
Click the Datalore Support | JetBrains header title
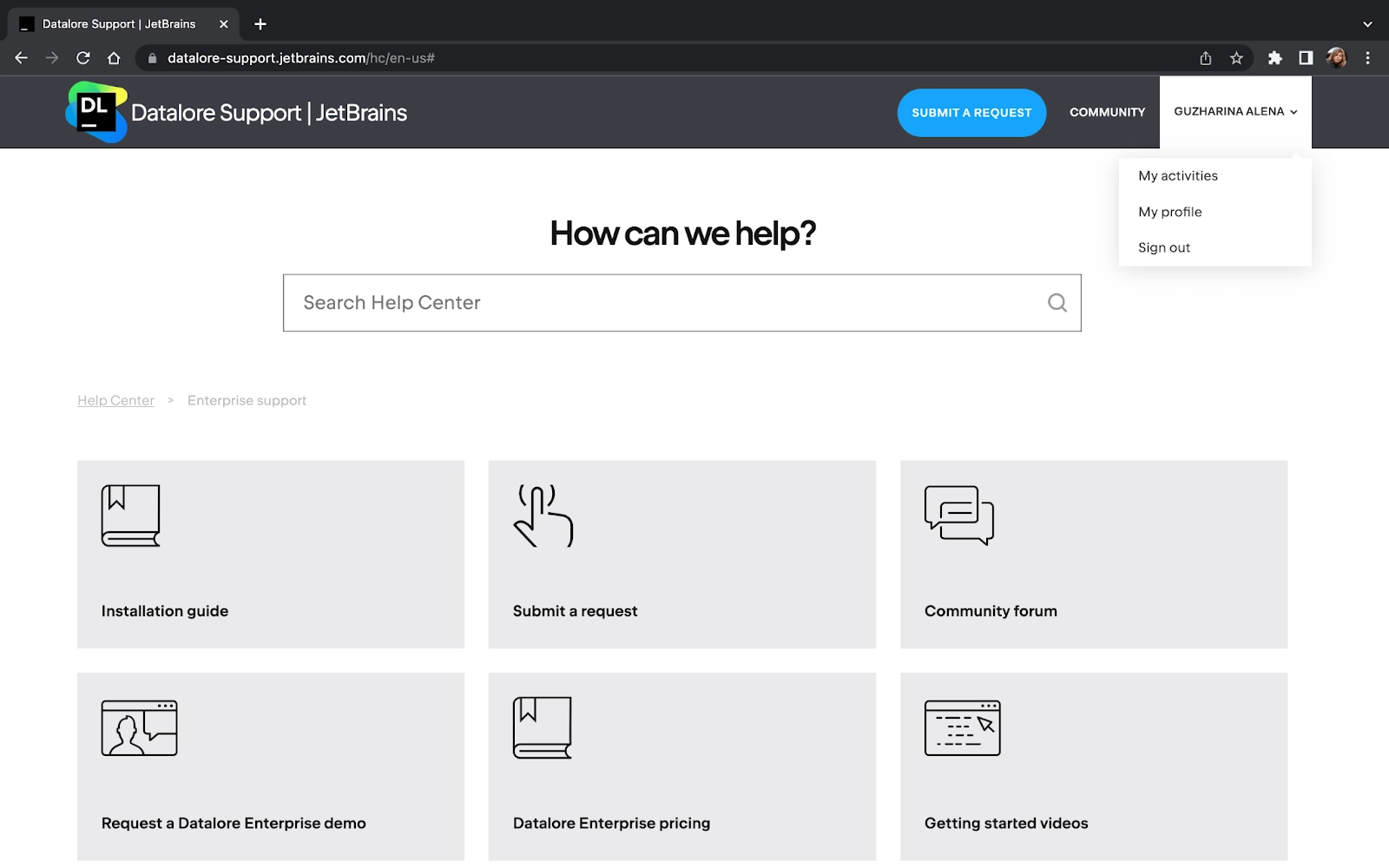point(269,113)
